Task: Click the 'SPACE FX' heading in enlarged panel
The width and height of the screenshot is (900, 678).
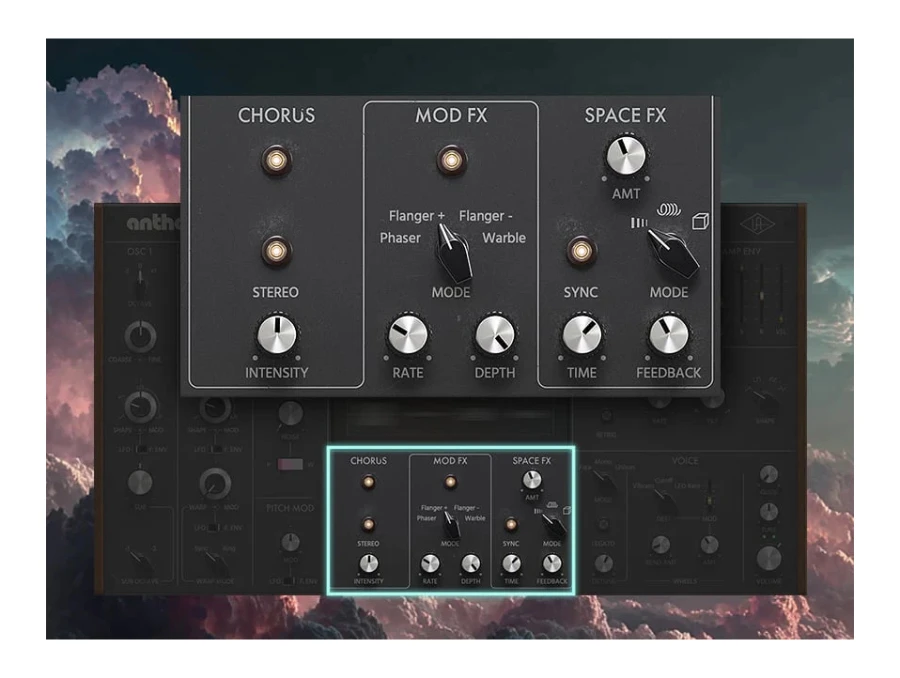Action: tap(626, 115)
